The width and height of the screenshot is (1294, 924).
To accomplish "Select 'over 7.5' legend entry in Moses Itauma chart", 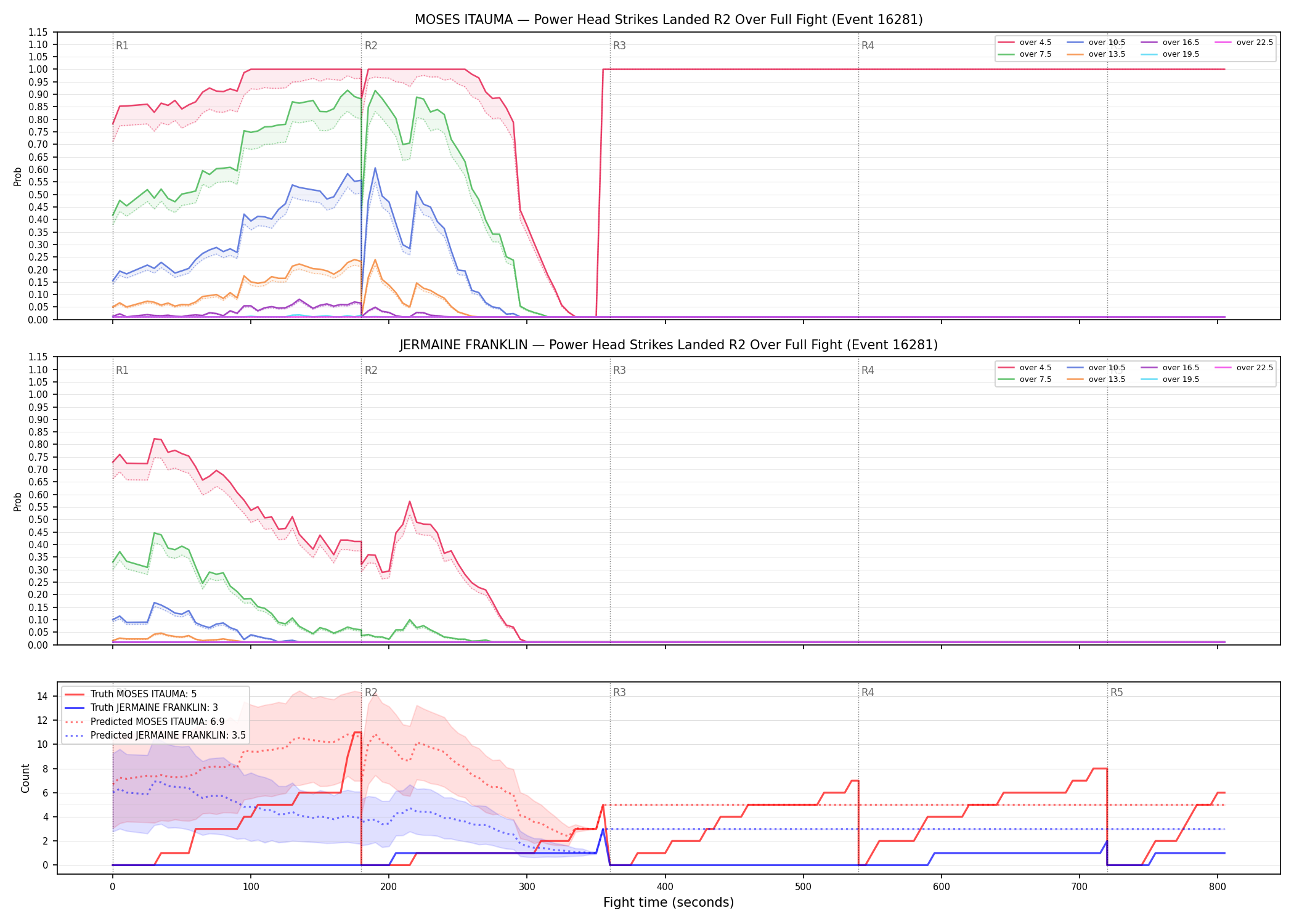I will pyautogui.click(x=1025, y=54).
